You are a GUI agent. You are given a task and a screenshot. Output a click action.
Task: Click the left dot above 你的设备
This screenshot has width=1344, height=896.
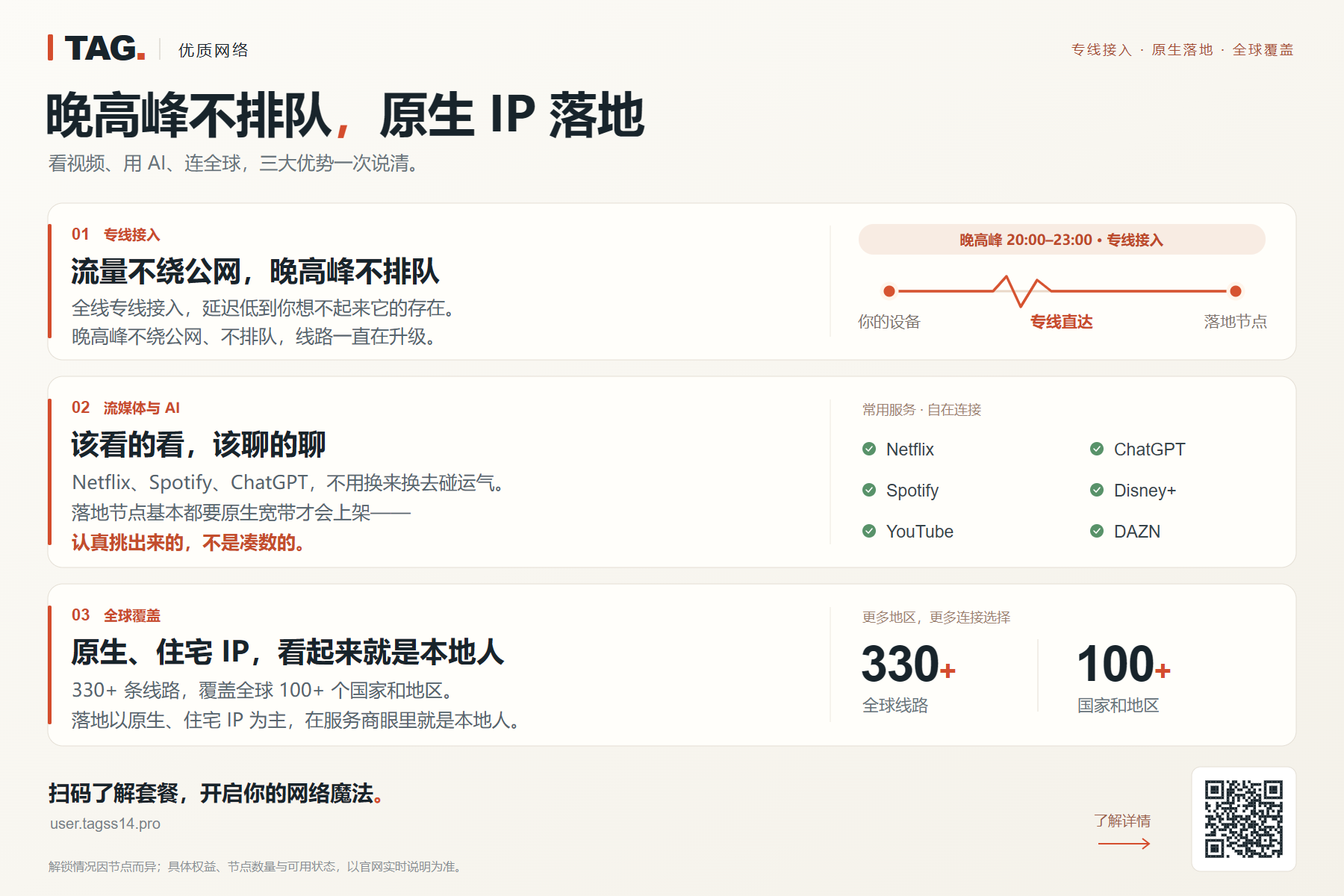(x=889, y=291)
